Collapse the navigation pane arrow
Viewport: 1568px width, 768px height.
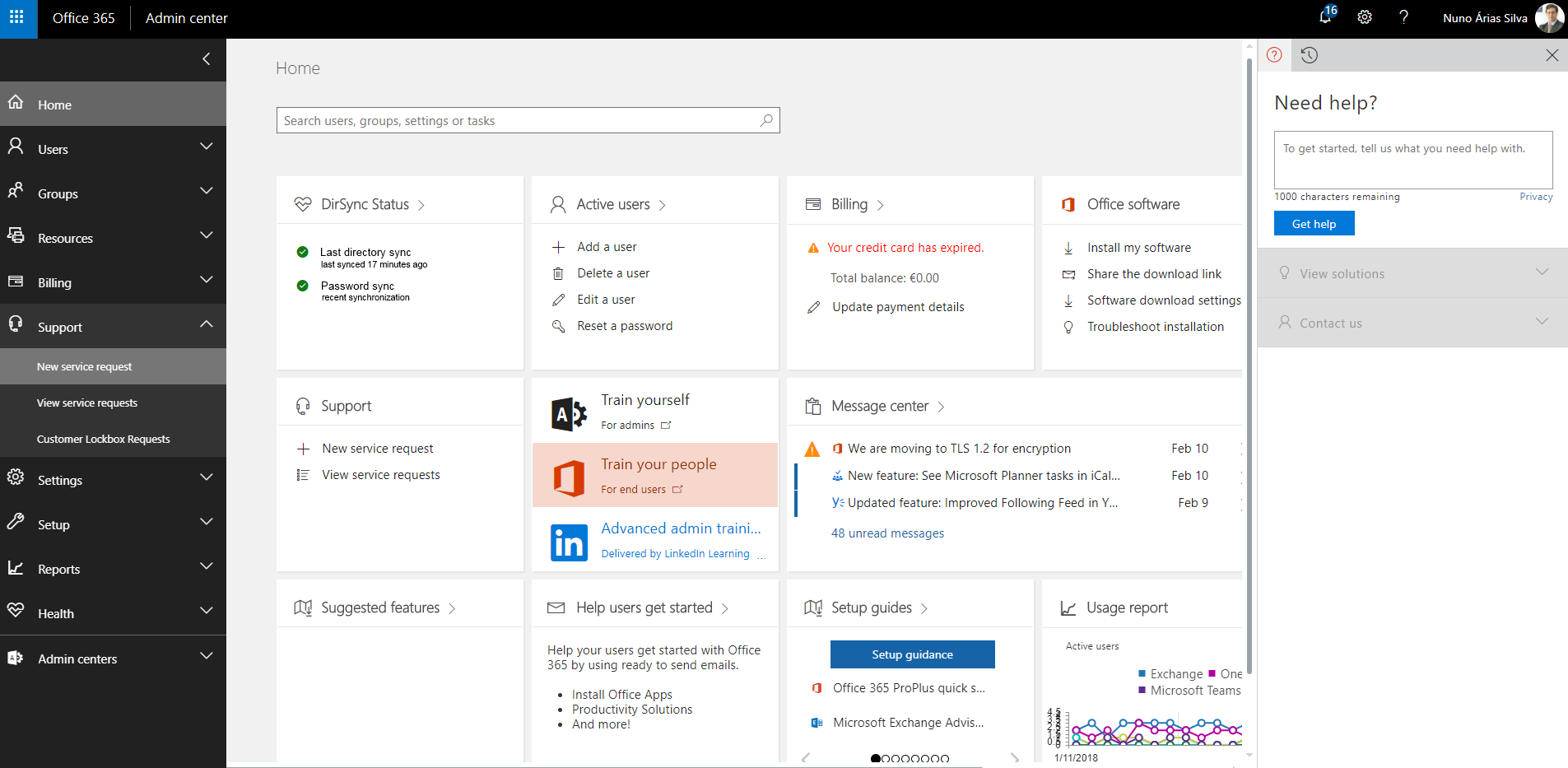pos(206,58)
